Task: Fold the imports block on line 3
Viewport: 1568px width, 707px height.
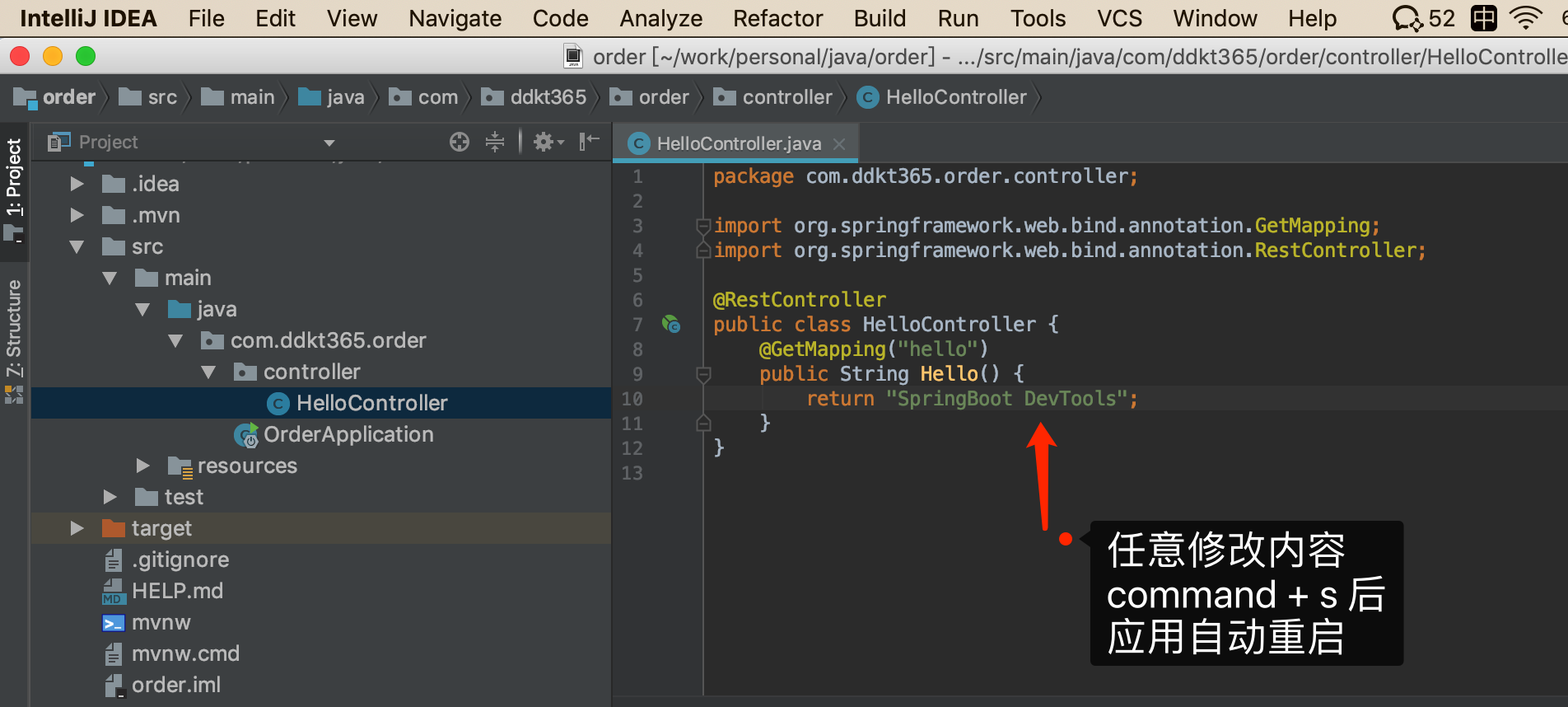Action: pyautogui.click(x=703, y=225)
